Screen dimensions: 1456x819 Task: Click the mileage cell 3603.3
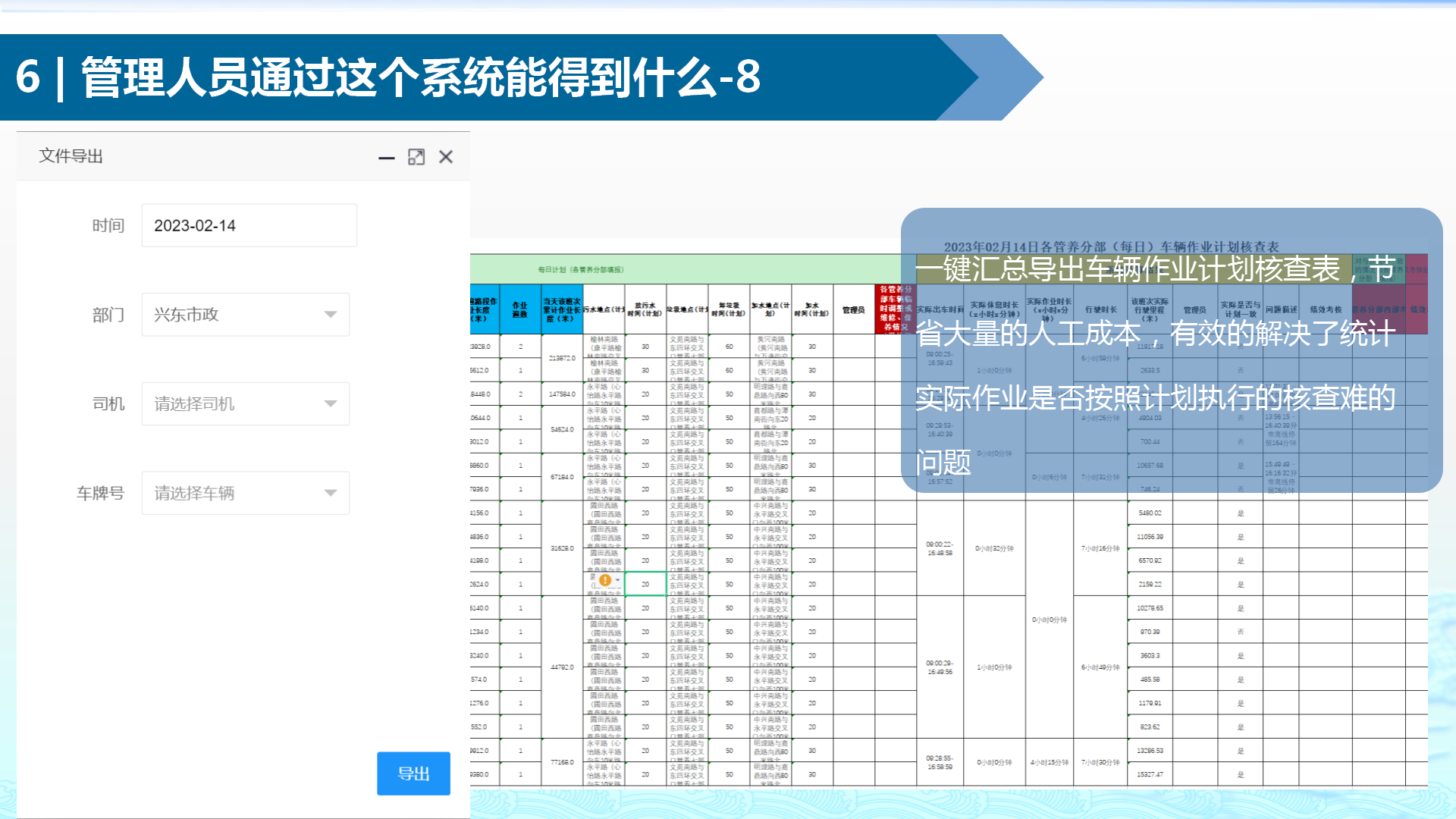coord(1150,656)
